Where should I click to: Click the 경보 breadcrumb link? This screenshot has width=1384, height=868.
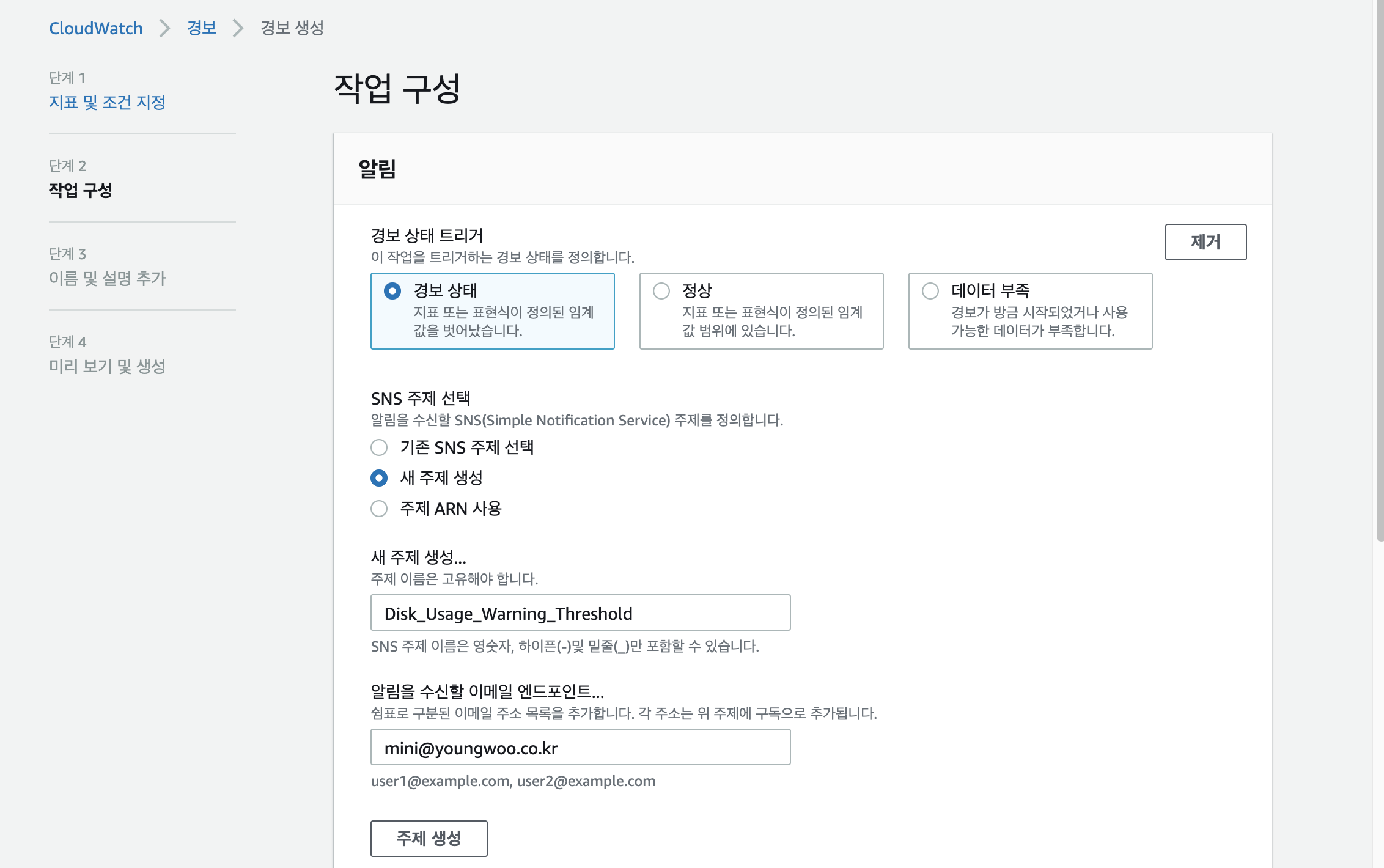pos(202,28)
